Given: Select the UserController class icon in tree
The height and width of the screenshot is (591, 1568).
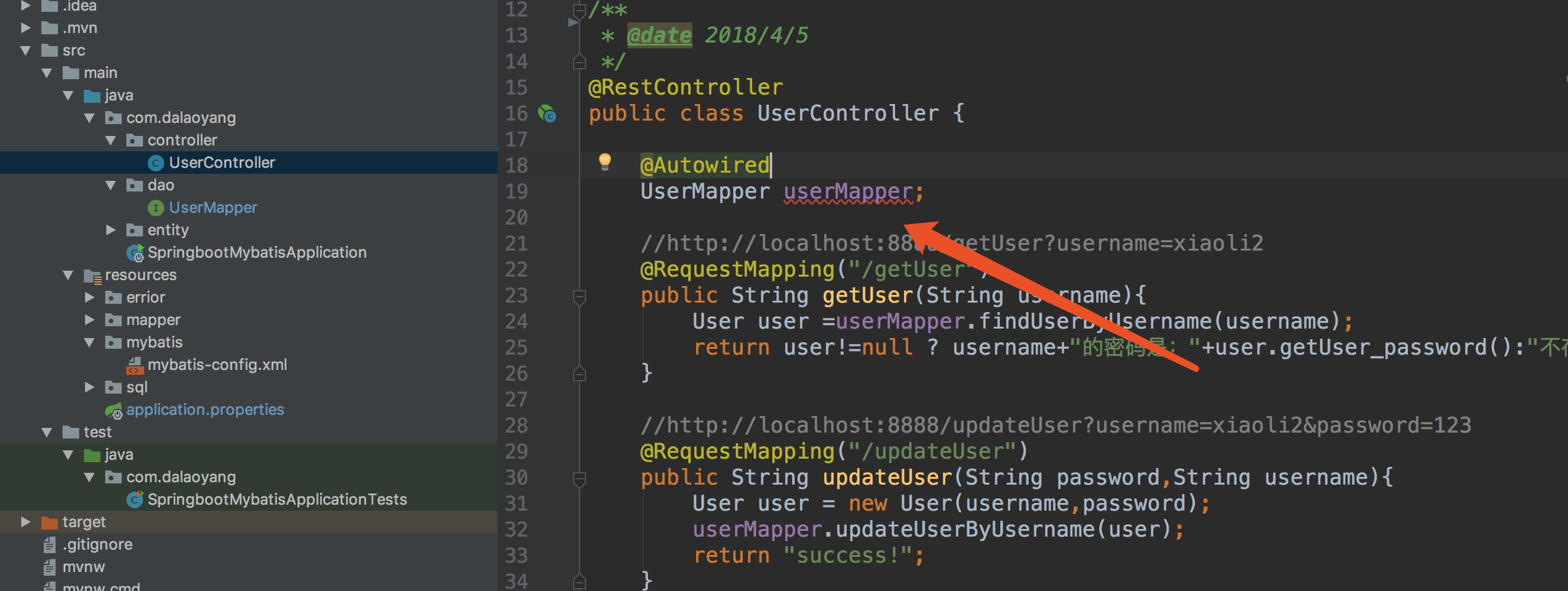Looking at the screenshot, I should pyautogui.click(x=156, y=163).
